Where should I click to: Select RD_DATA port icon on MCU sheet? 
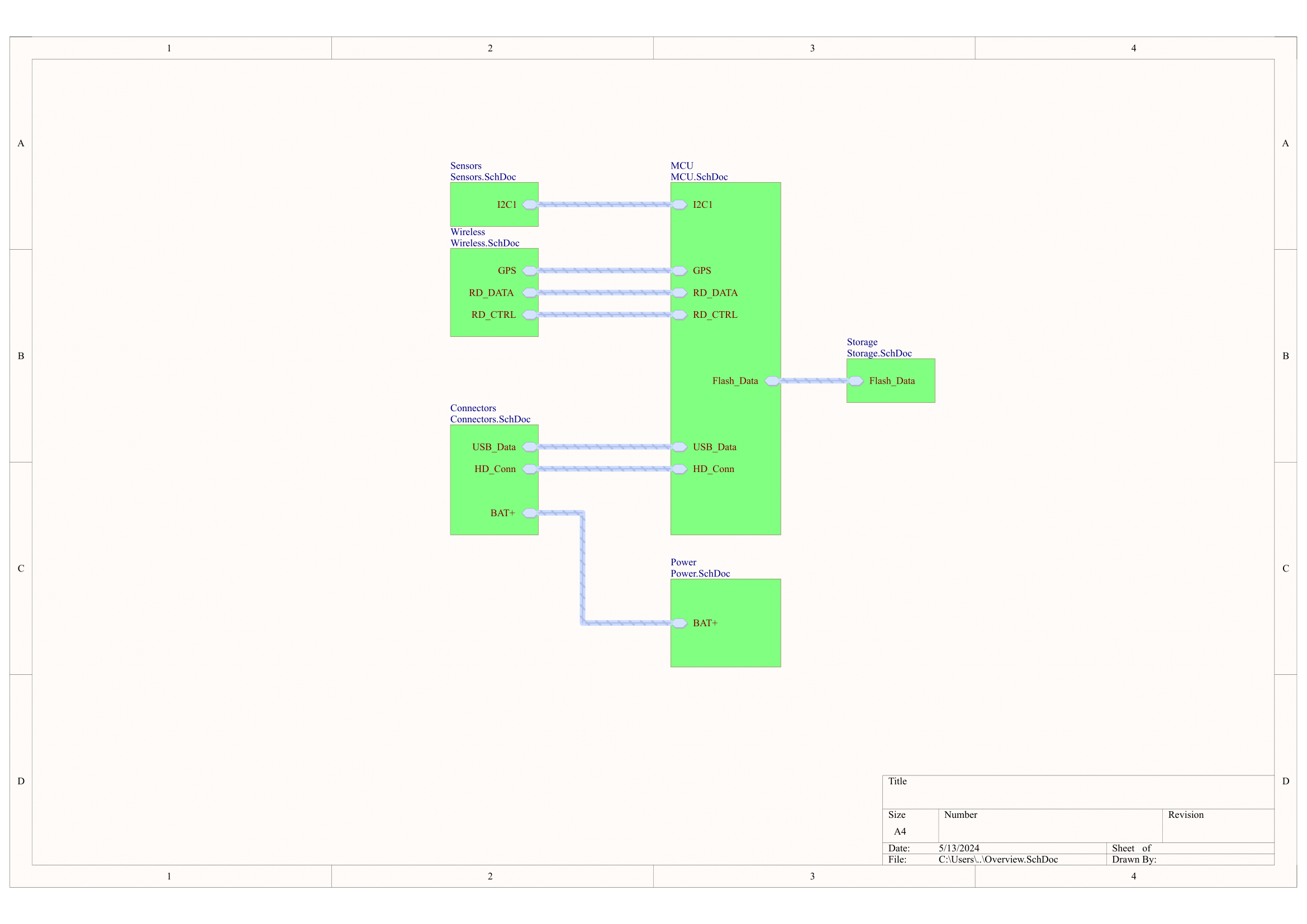pyautogui.click(x=679, y=292)
